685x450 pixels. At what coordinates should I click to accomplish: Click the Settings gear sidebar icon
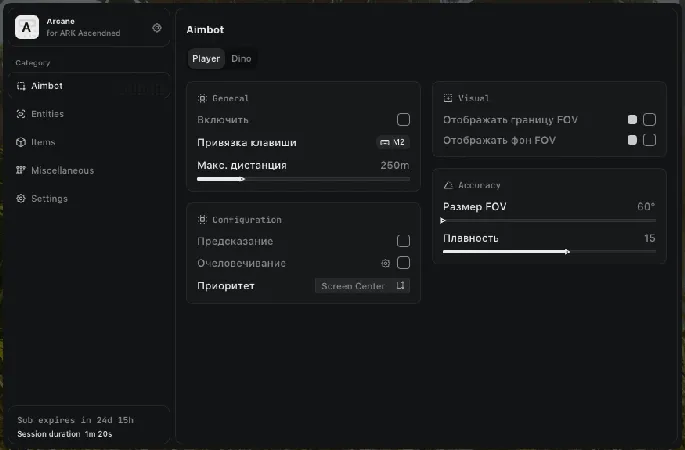pos(21,198)
